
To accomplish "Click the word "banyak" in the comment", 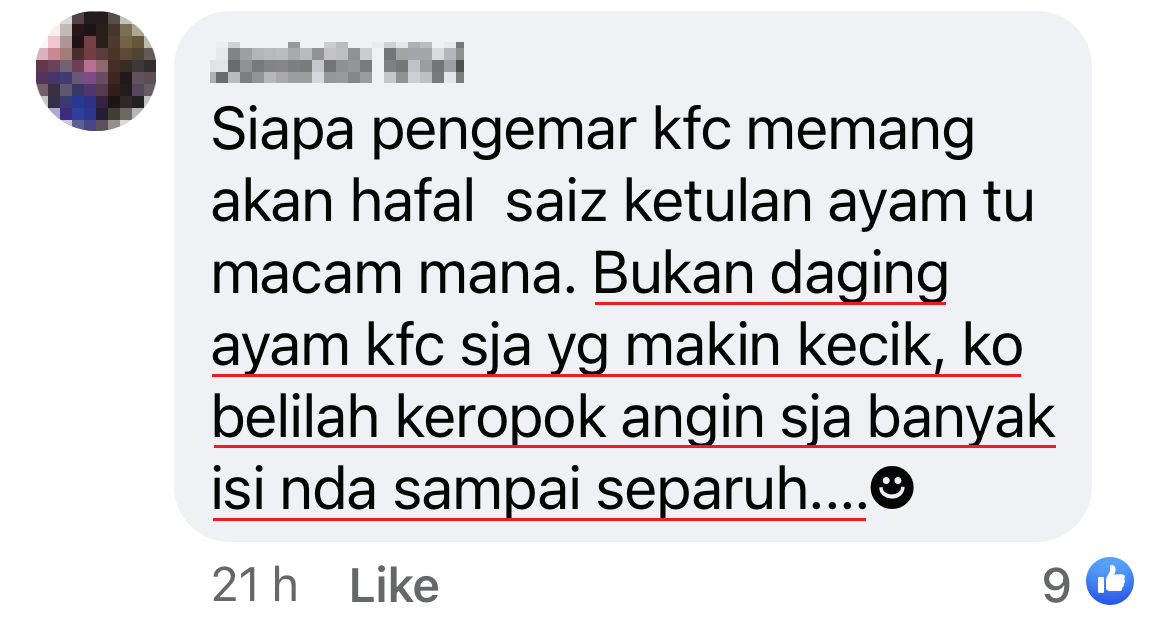I will tap(961, 419).
